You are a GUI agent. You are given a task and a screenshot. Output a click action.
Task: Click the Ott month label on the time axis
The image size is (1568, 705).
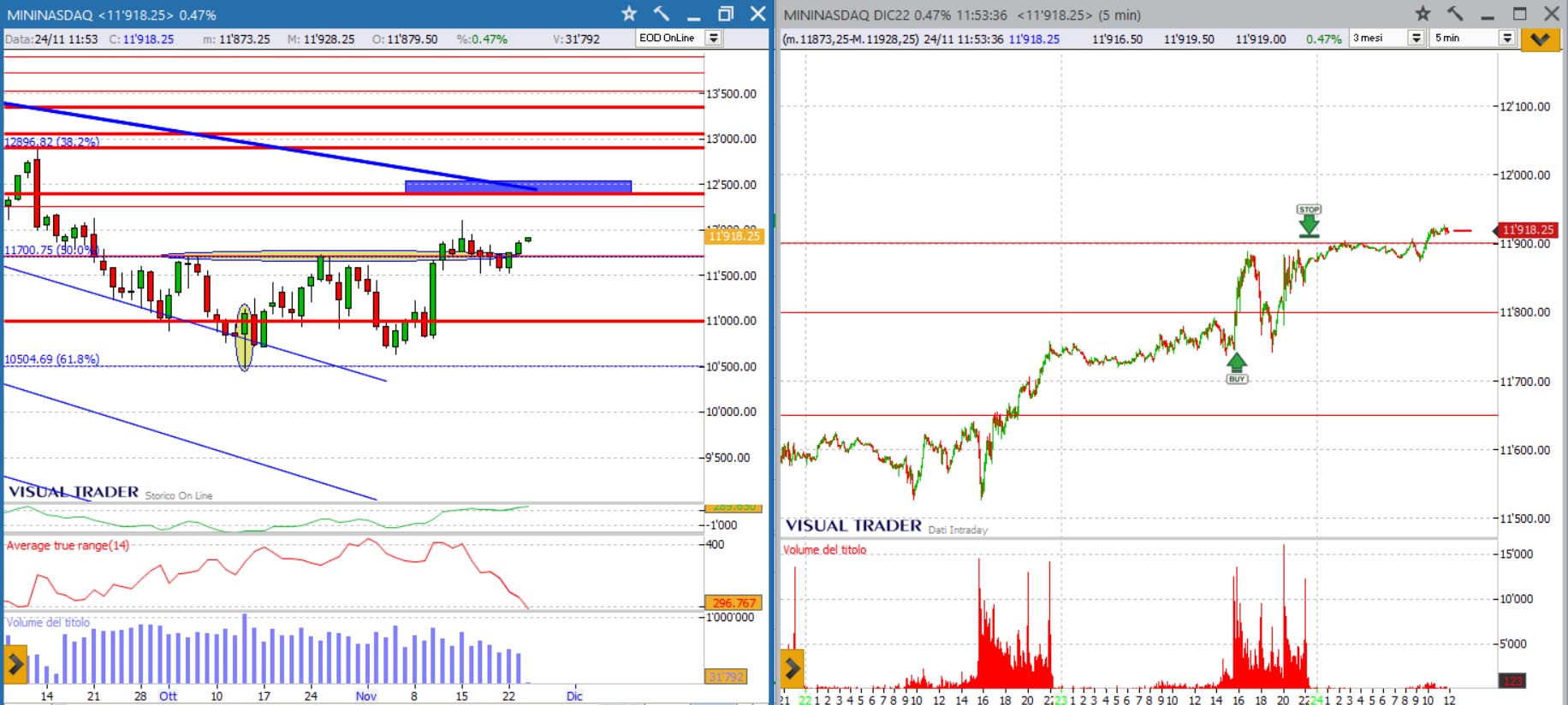(x=168, y=696)
